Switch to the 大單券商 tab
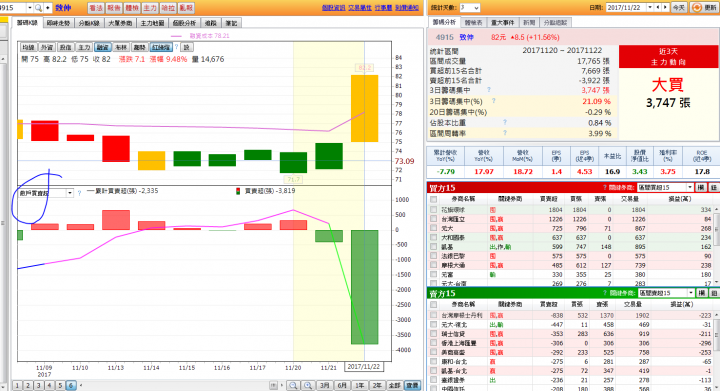The image size is (720, 391). coord(120,23)
